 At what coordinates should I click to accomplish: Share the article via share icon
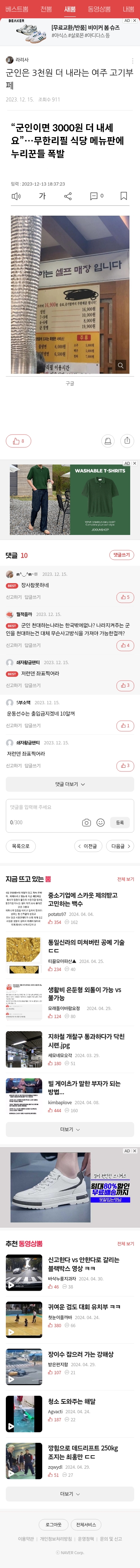click(x=68, y=196)
